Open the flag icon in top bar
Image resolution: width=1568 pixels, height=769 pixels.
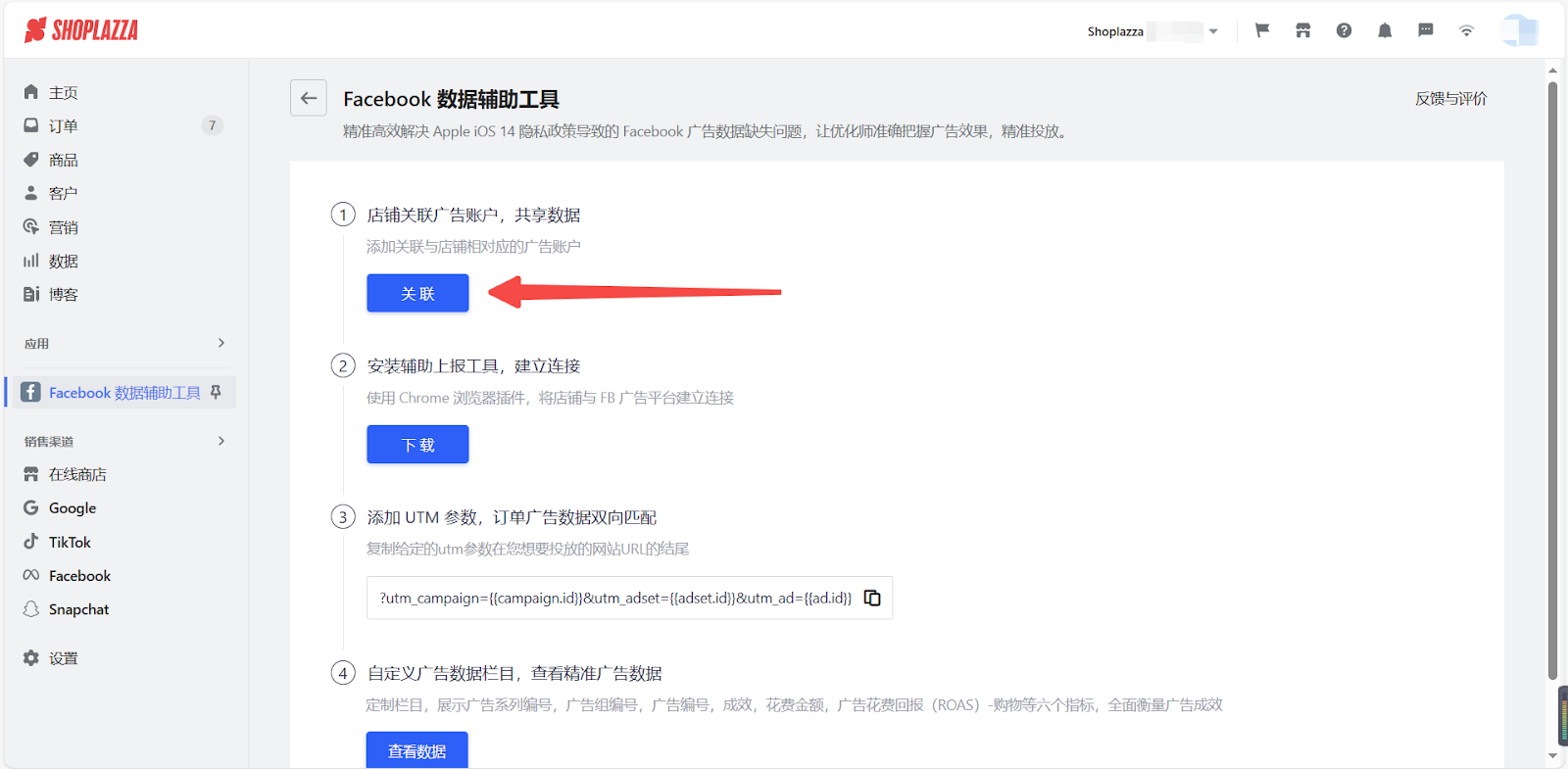coord(1262,30)
